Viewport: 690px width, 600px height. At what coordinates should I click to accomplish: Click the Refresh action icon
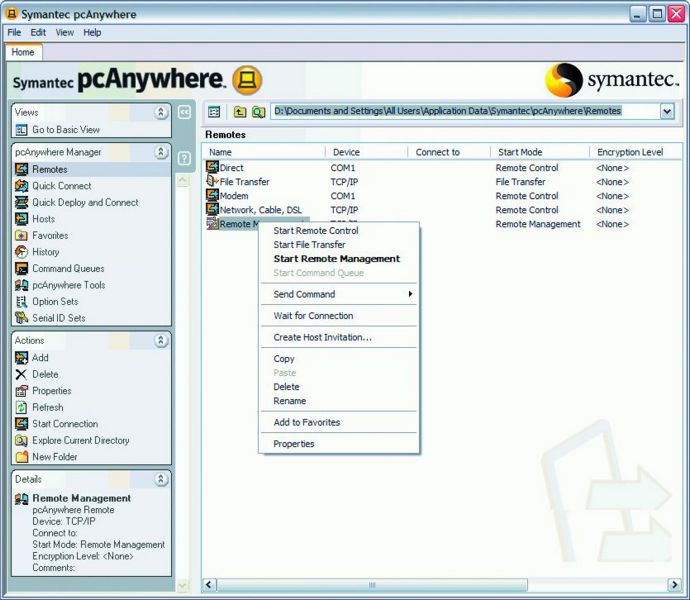pos(22,407)
